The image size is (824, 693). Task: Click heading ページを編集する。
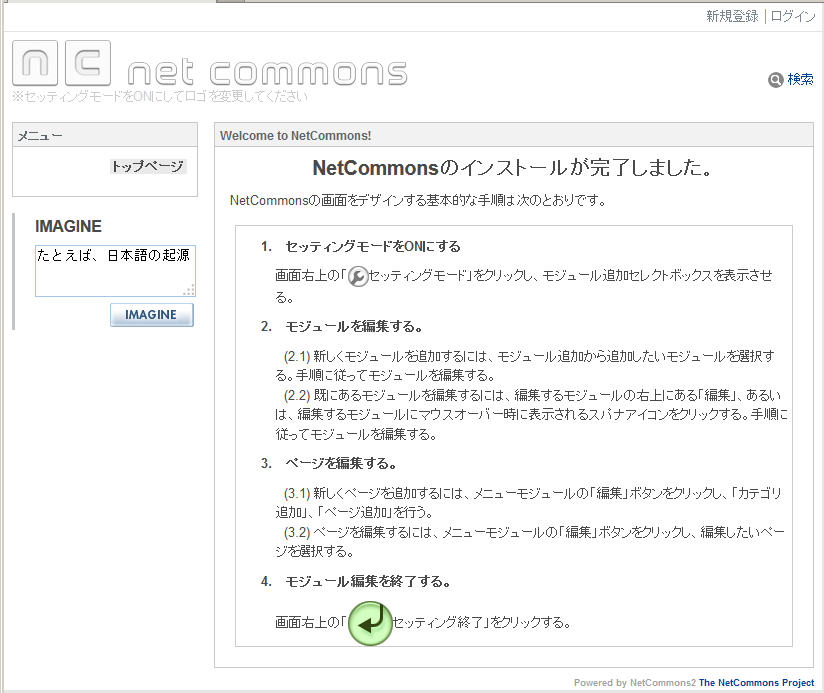(341, 463)
